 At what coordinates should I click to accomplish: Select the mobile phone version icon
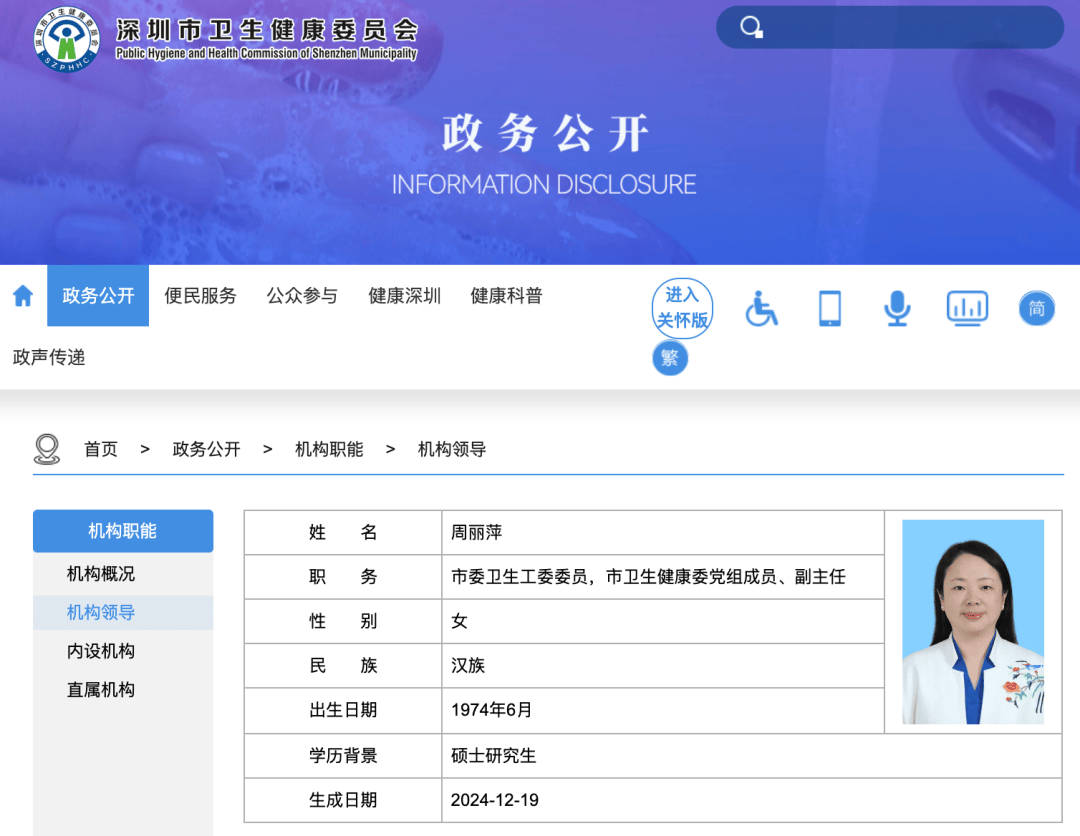(829, 308)
